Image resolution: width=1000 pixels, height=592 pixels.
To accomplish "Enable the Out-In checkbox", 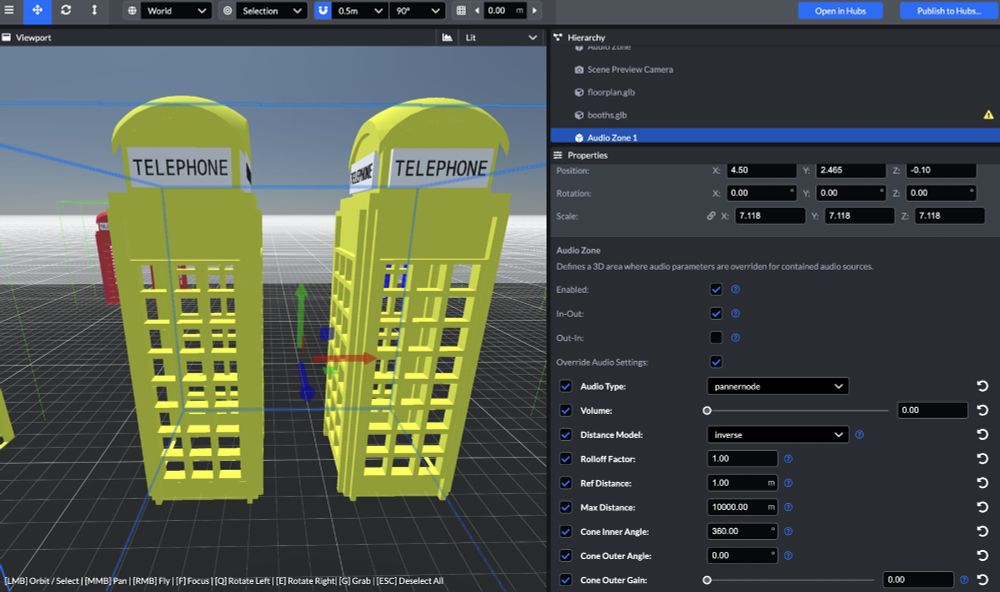I will 716,337.
